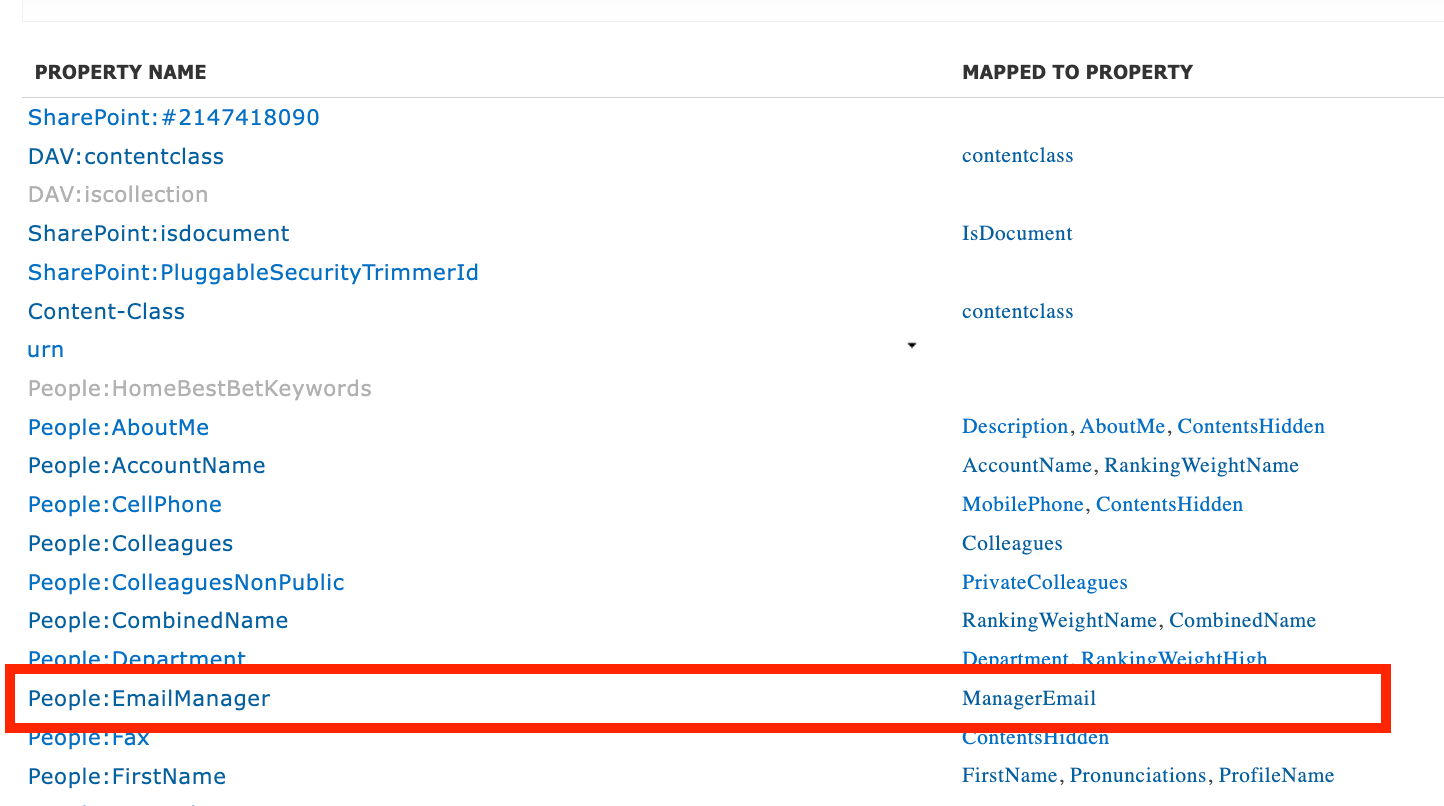1444x806 pixels.
Task: Open the Content-Class crawled property
Action: (106, 311)
